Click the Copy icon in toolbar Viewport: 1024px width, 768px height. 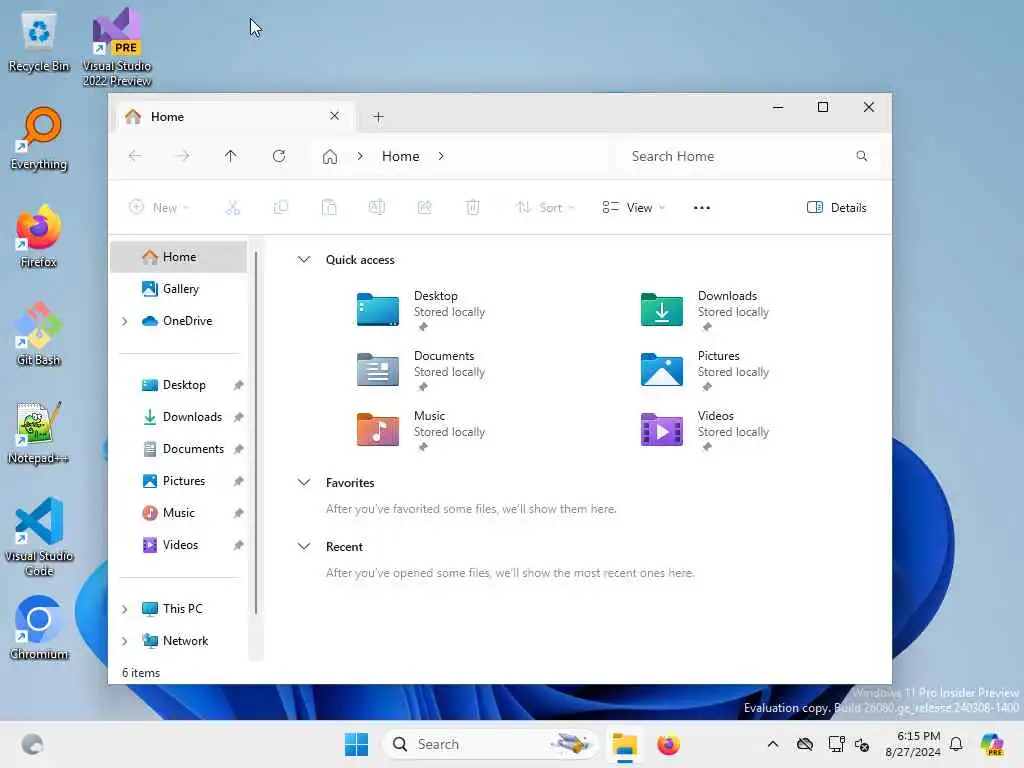tap(281, 208)
